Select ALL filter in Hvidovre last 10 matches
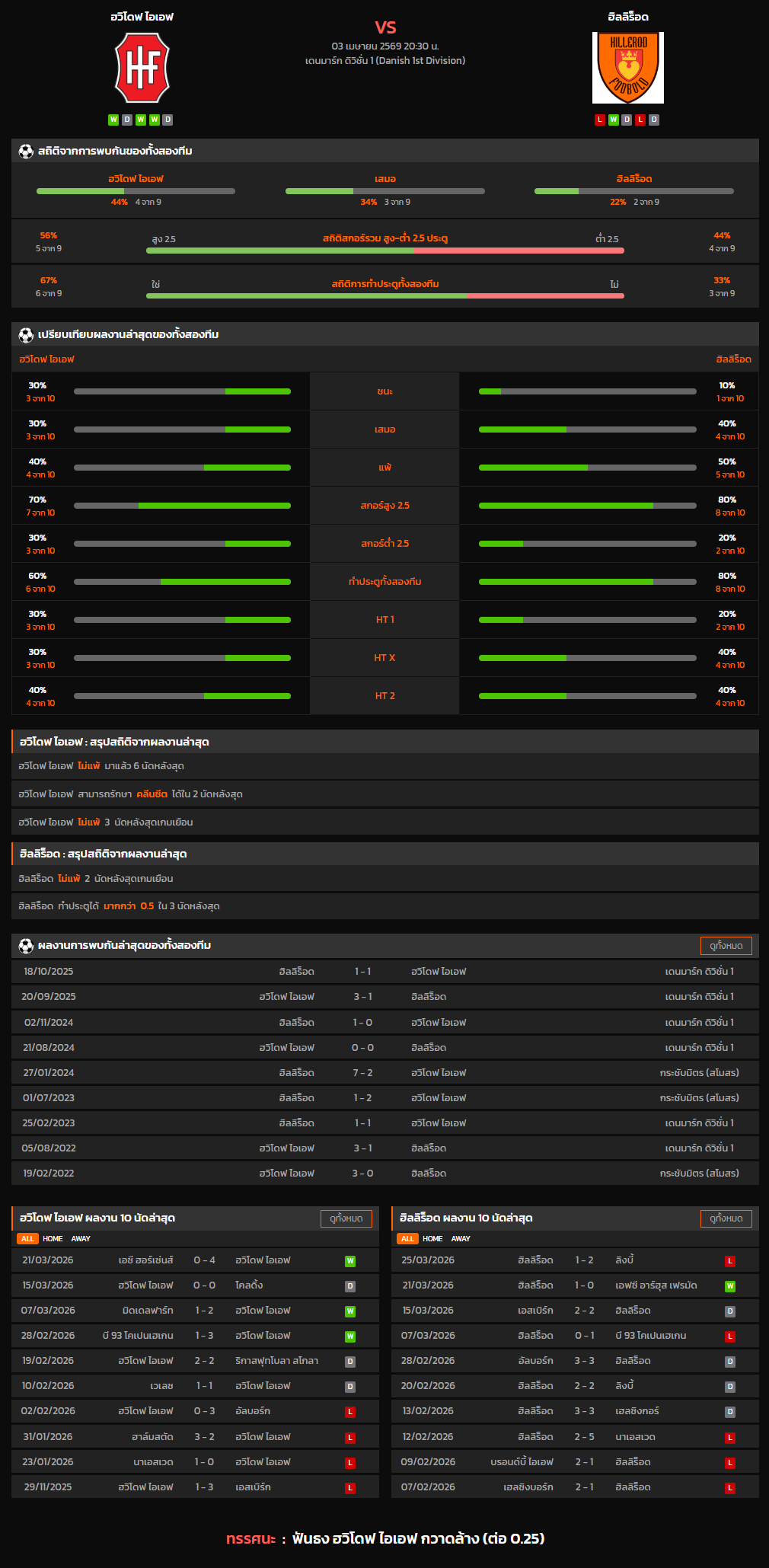Image resolution: width=769 pixels, height=1568 pixels. (x=27, y=1238)
